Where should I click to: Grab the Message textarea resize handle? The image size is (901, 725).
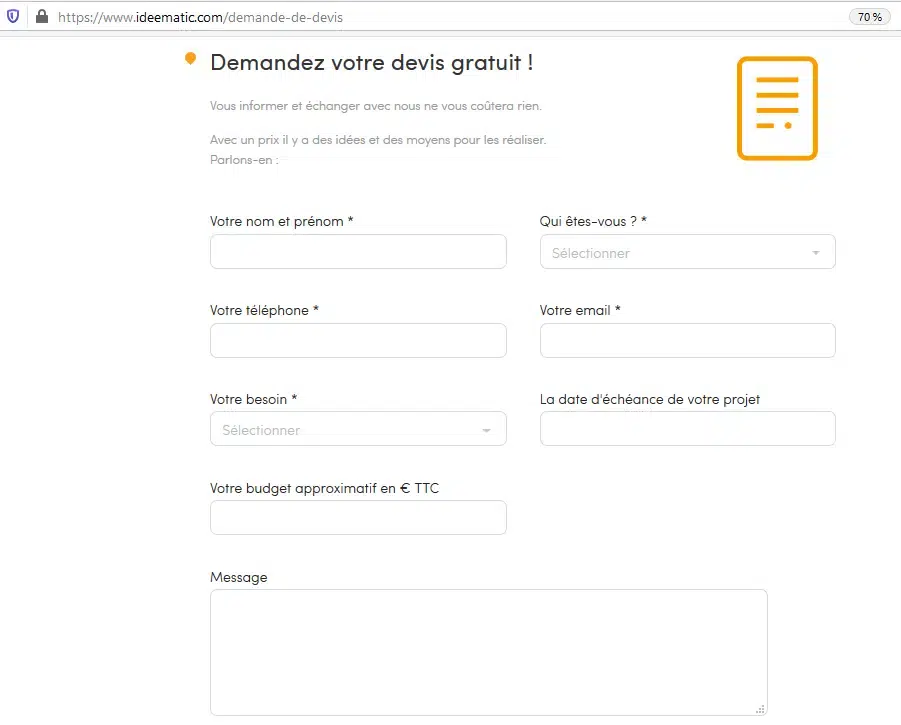coord(761,709)
